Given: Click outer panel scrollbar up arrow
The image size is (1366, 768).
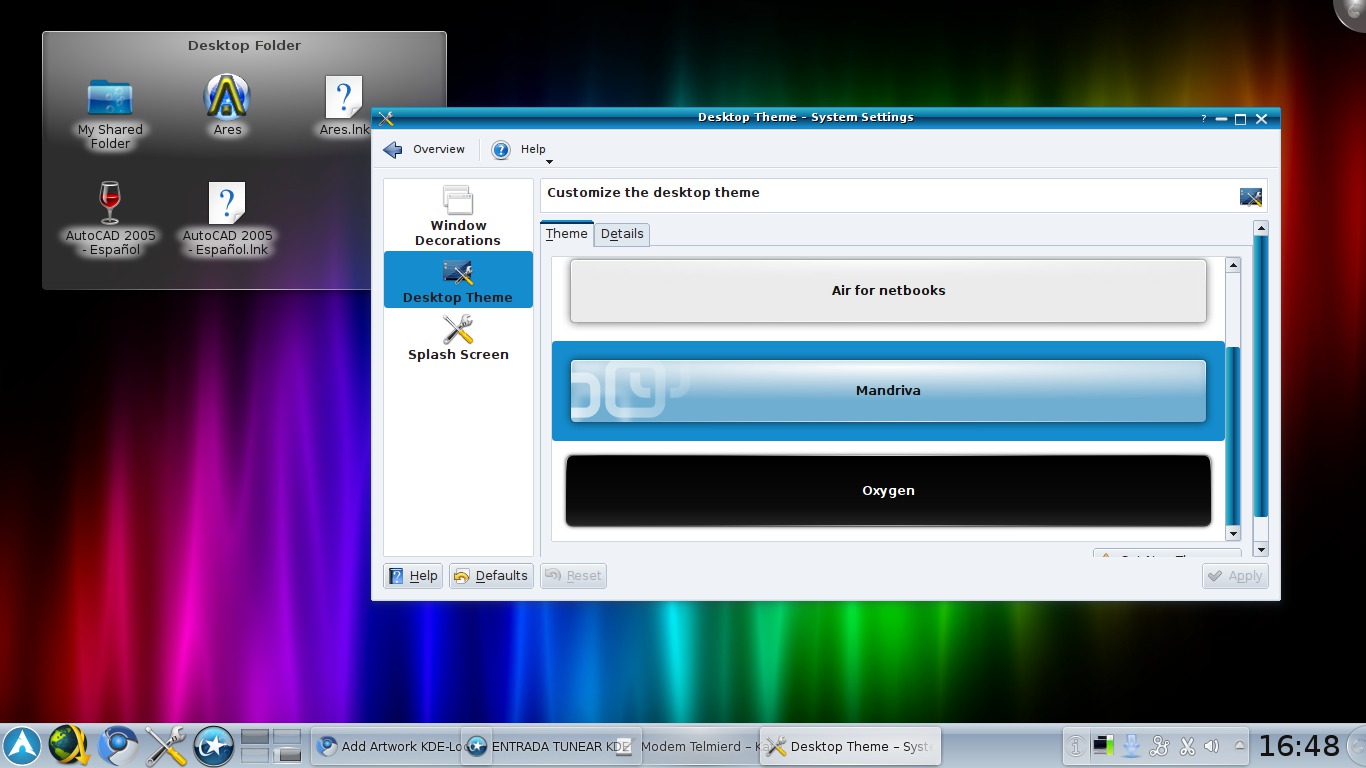Looking at the screenshot, I should coord(1261,228).
